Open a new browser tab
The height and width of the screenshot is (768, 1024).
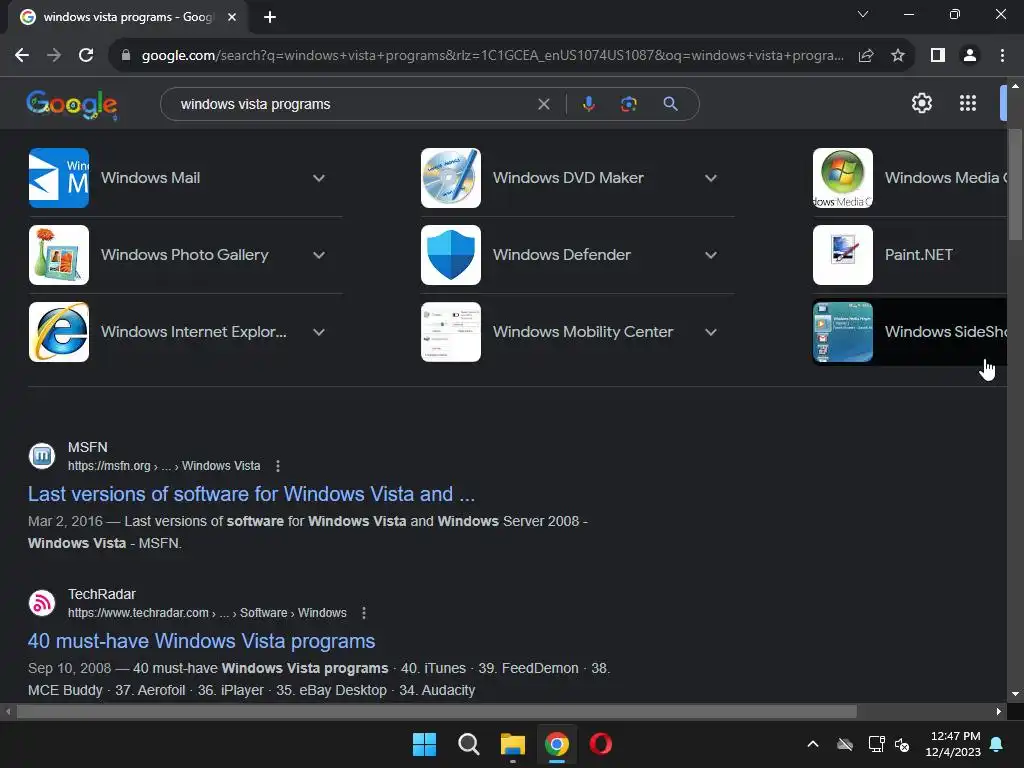(x=270, y=17)
